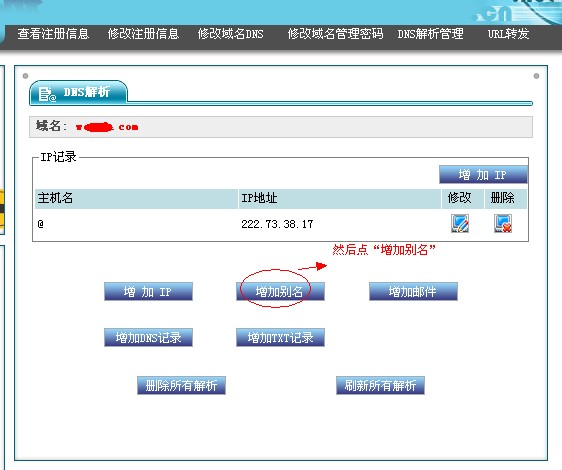Click the IP address 222.73.38.17 cell
Viewport: 562px width, 470px height.
(277, 224)
